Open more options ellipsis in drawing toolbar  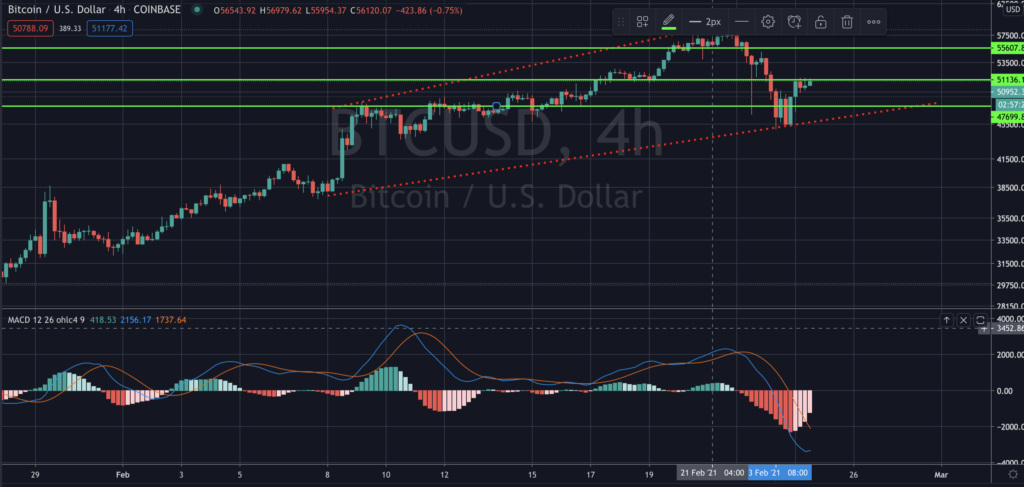tap(874, 22)
